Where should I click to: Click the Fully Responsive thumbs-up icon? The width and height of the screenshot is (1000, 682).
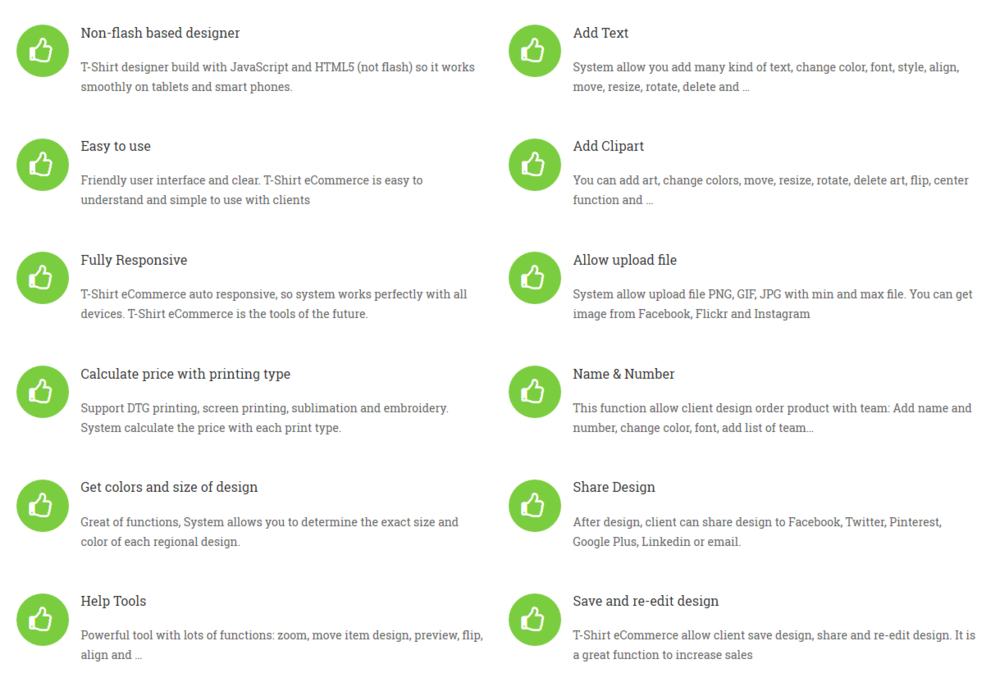[x=42, y=278]
